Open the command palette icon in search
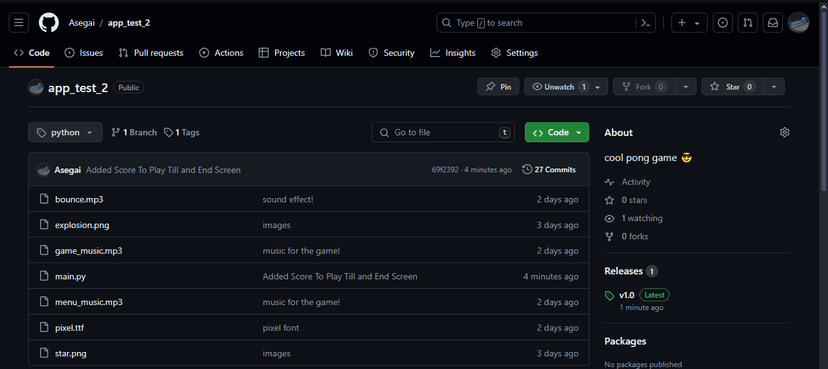 tap(645, 23)
